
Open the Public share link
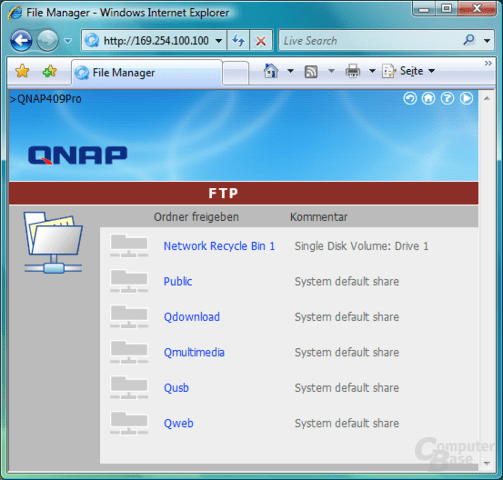178,281
